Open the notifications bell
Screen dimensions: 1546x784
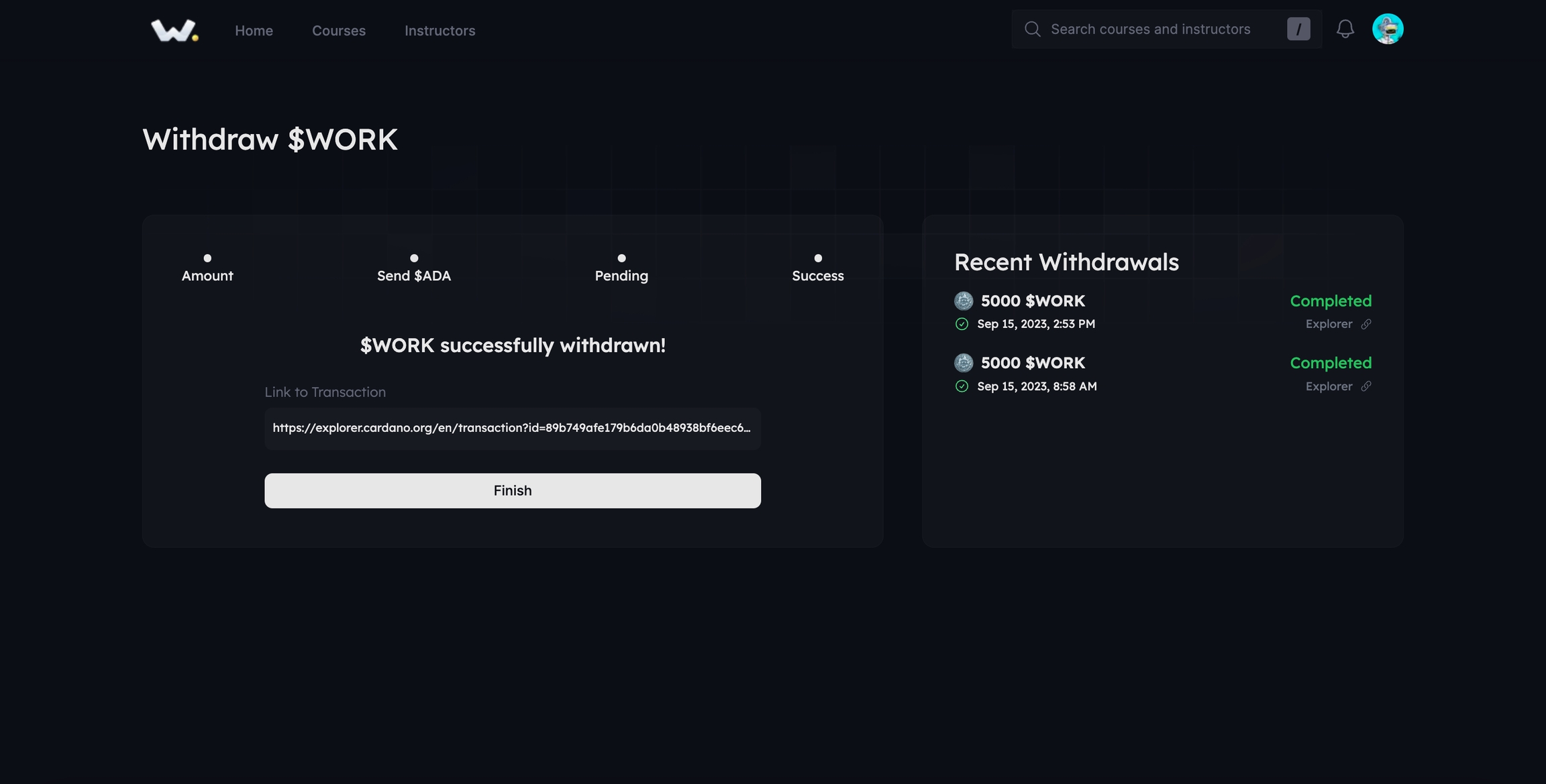(1345, 29)
